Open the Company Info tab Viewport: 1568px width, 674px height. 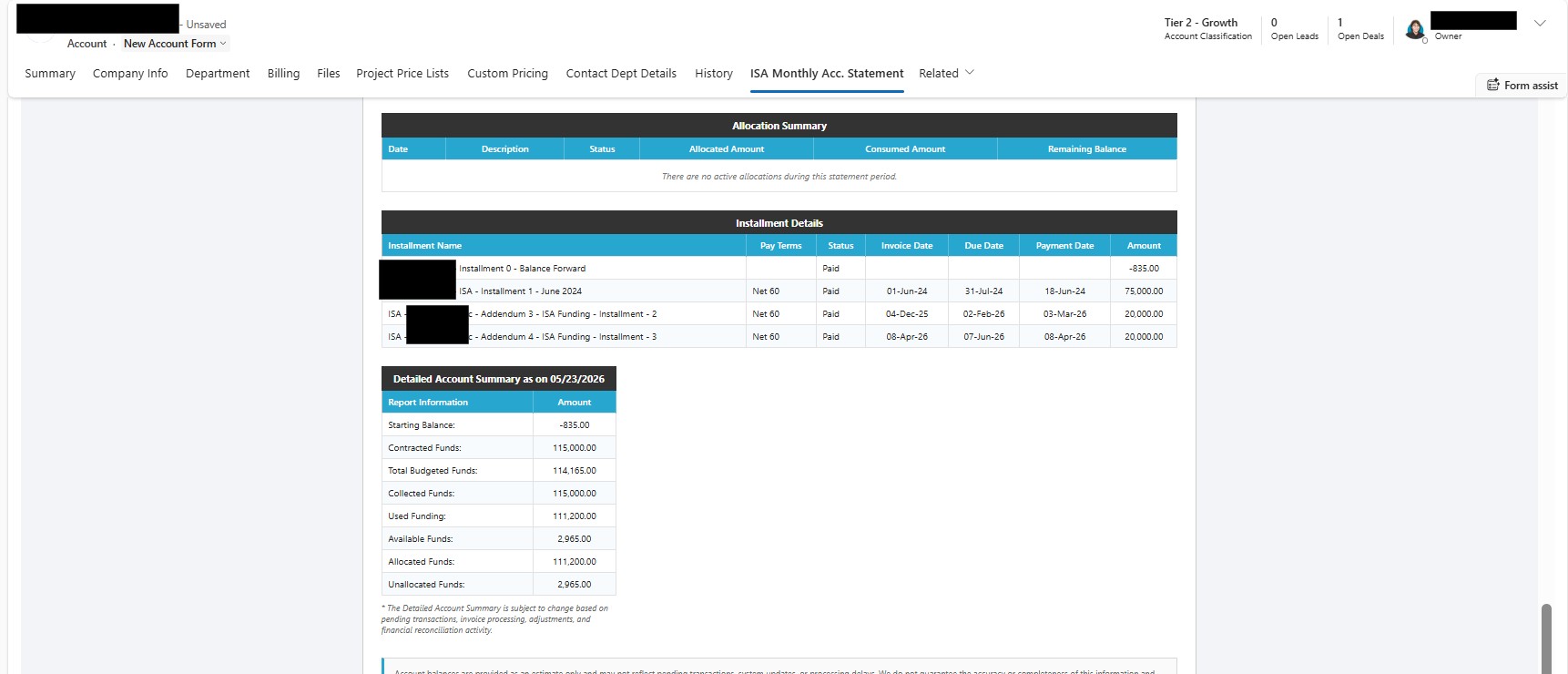[130, 73]
